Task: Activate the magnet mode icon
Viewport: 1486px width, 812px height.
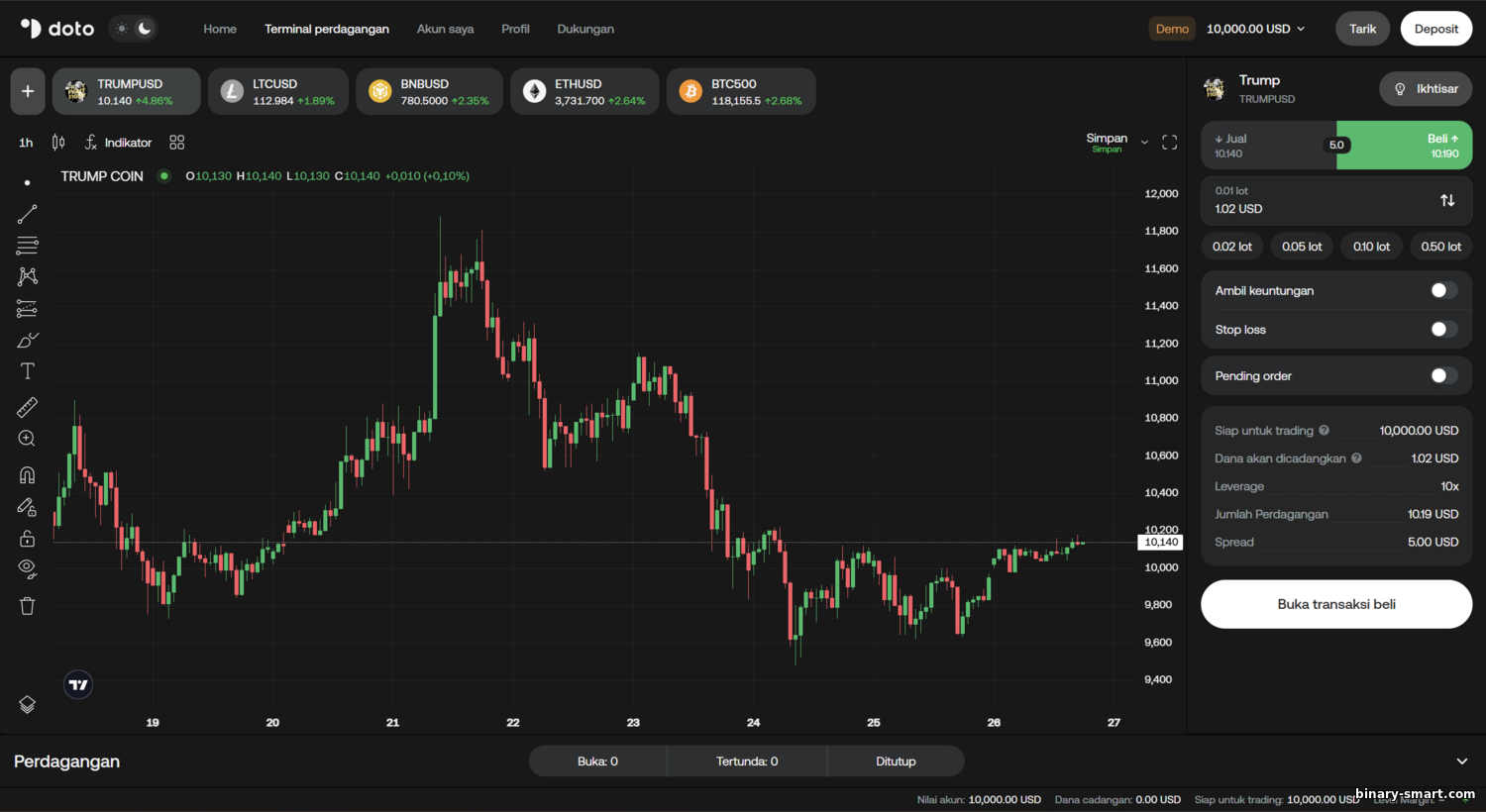Action: point(27,475)
